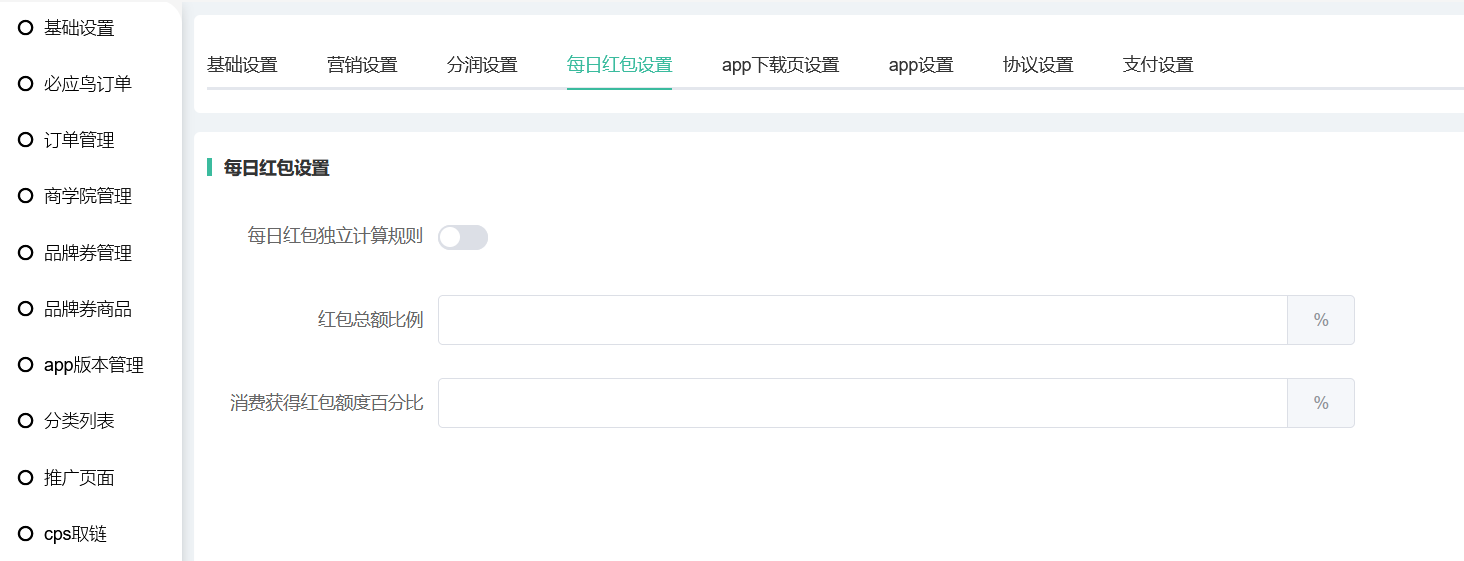Click the 消费获得红包额度百分比 label
Image resolution: width=1464 pixels, height=561 pixels.
click(326, 403)
